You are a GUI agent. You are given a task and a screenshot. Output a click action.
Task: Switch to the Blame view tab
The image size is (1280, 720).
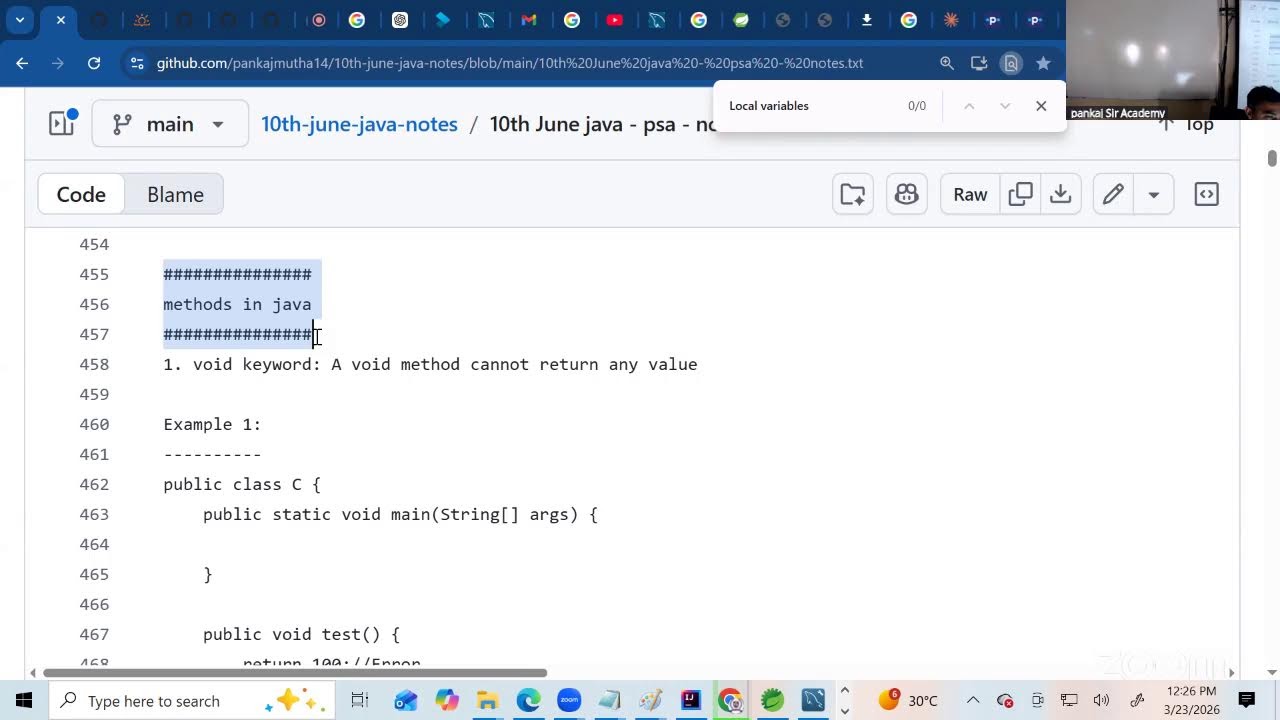tap(175, 194)
